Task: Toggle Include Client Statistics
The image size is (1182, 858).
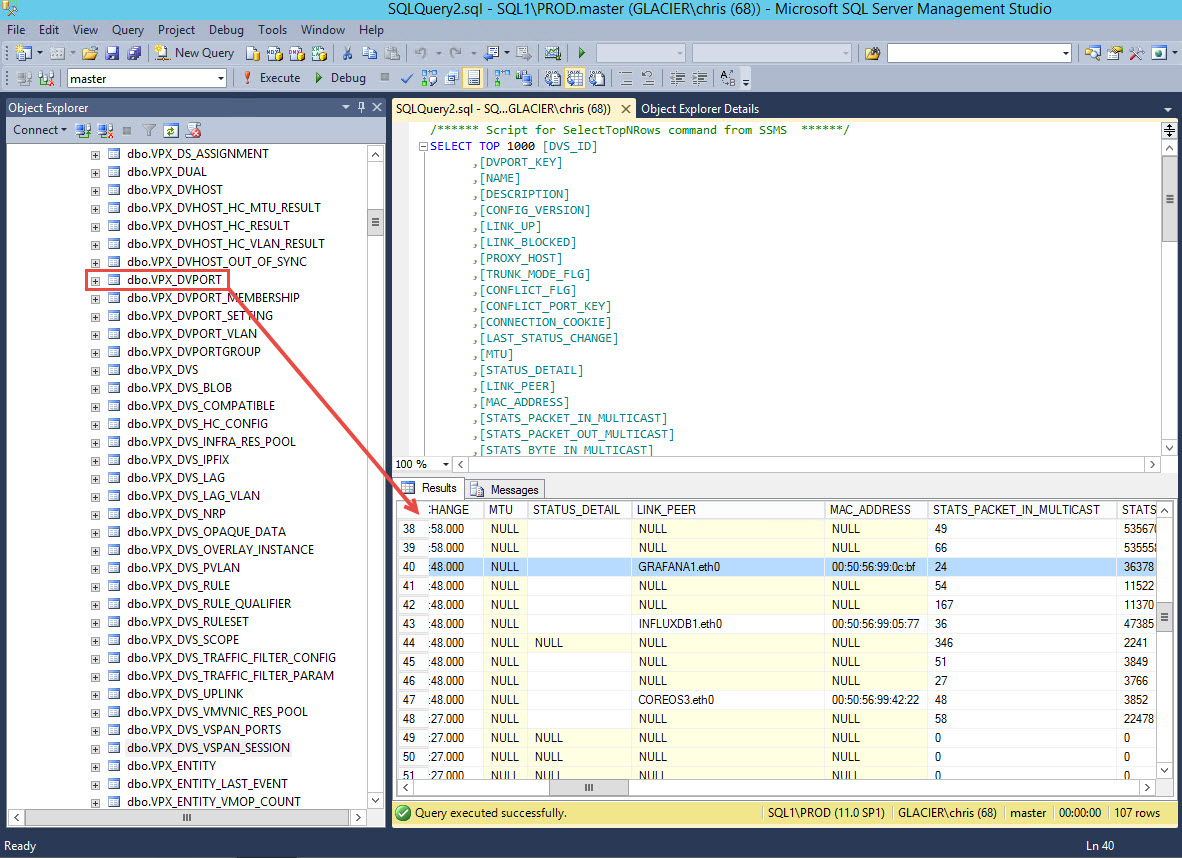Action: (523, 78)
